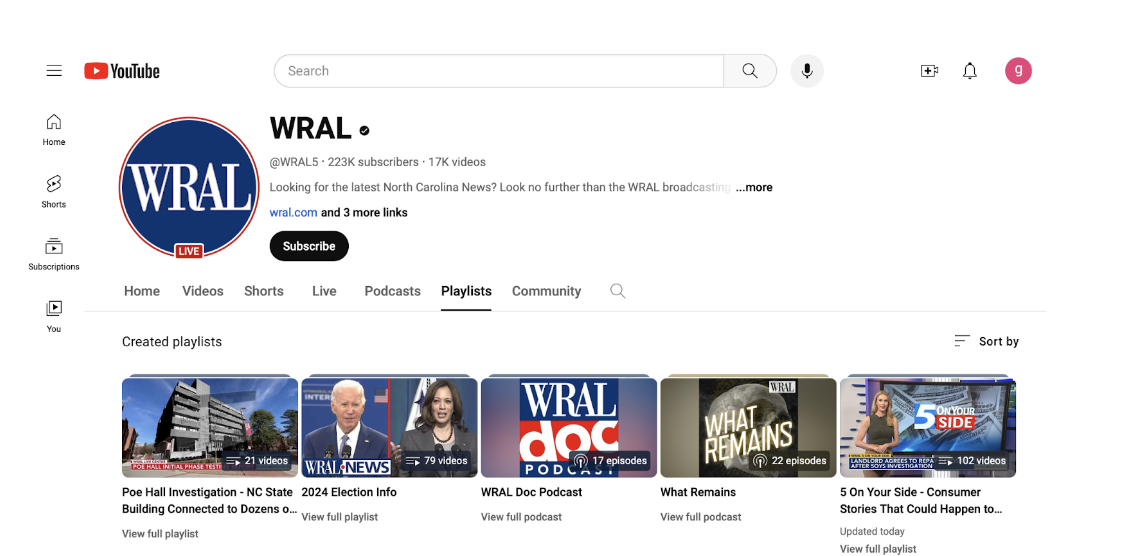Image resolution: width=1122 pixels, height=556 pixels.
Task: Start voice search with microphone
Action: click(806, 71)
